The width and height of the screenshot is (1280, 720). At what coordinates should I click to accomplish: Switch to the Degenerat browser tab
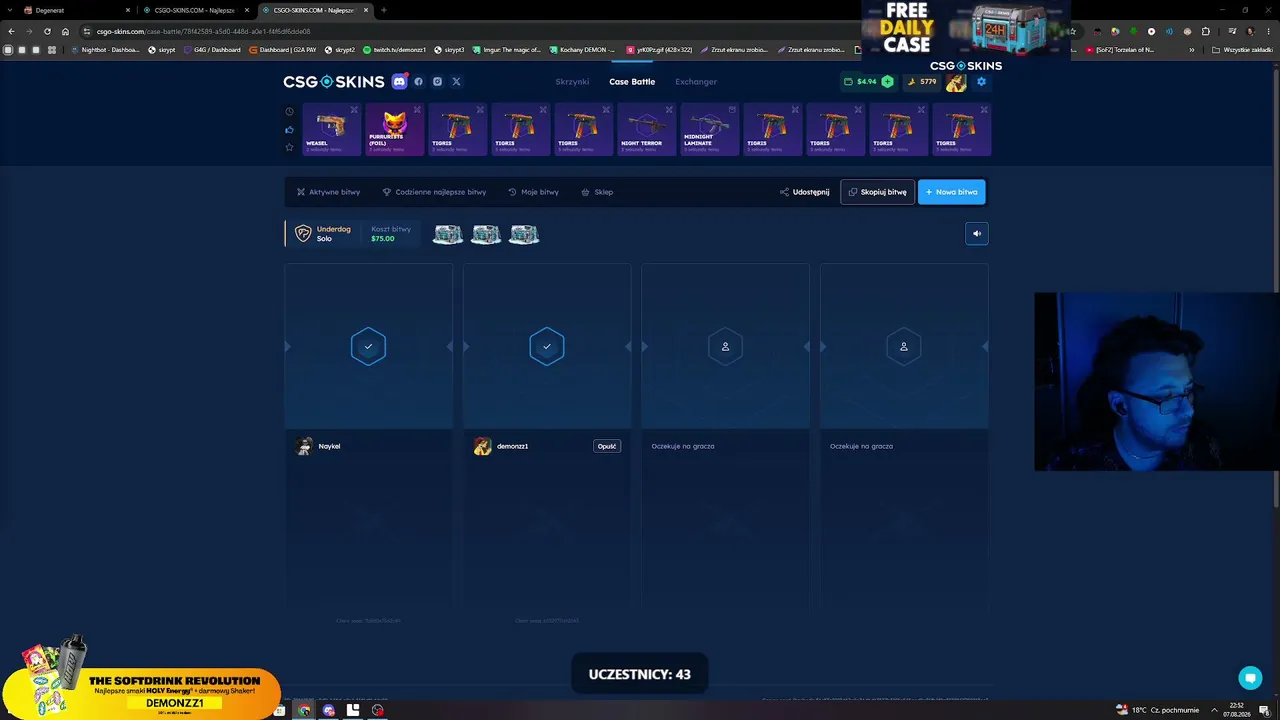click(x=75, y=10)
